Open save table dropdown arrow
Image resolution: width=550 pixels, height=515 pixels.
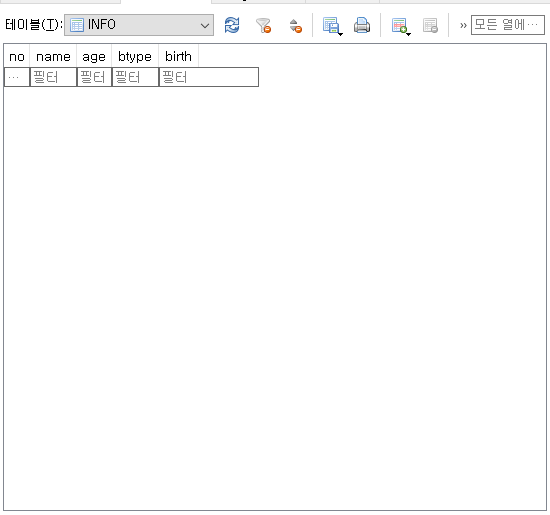[x=340, y=34]
